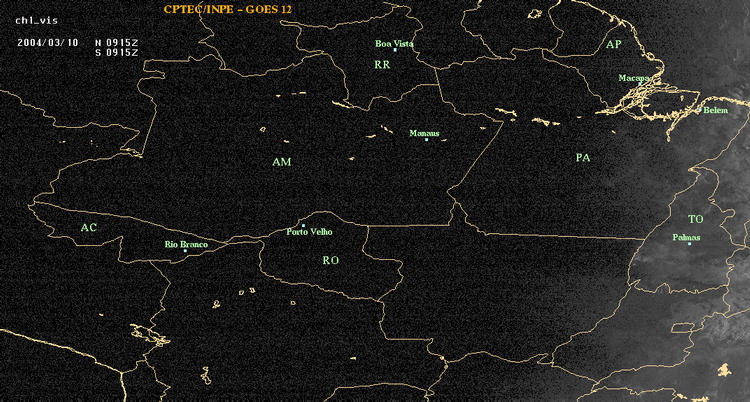Click the PA state label

(583, 158)
